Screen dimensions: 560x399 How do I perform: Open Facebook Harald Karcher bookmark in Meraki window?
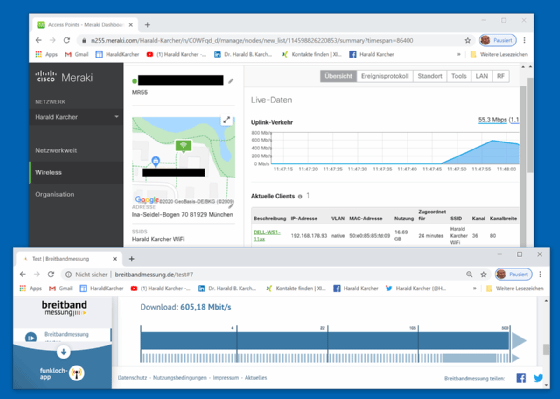[x=372, y=54]
